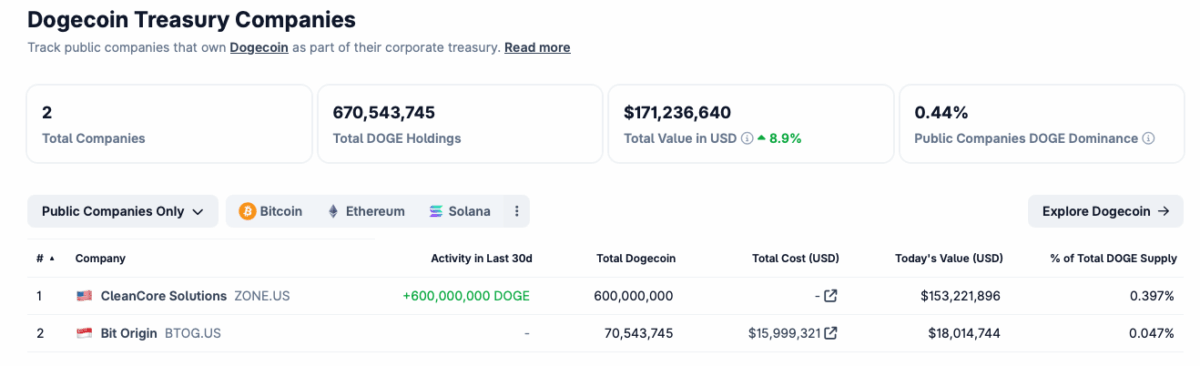Click info icon next to Total Value in USD
Screen dimensions: 1200x366
point(747,139)
